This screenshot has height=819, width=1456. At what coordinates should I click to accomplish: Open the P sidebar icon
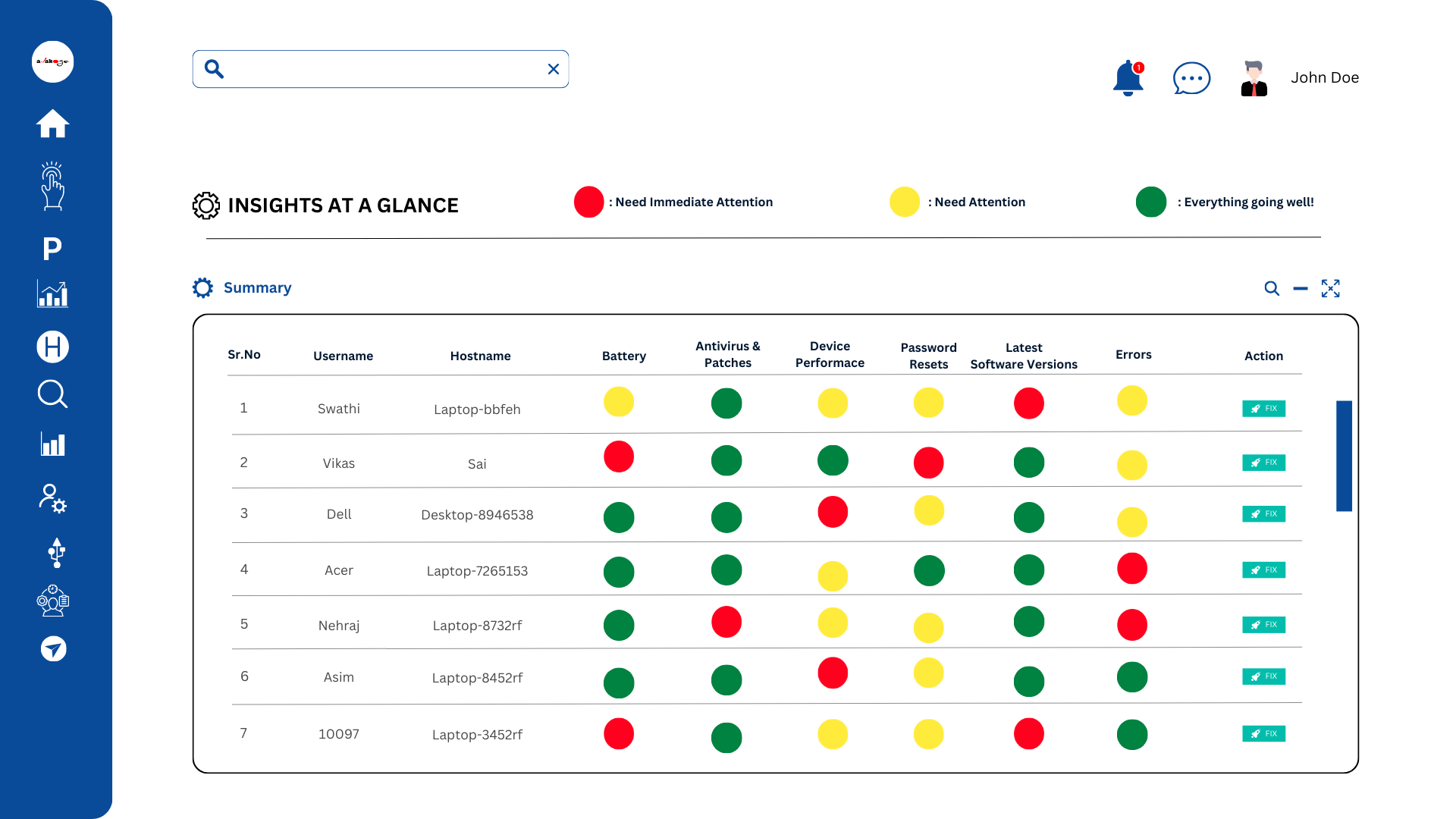[x=52, y=248]
